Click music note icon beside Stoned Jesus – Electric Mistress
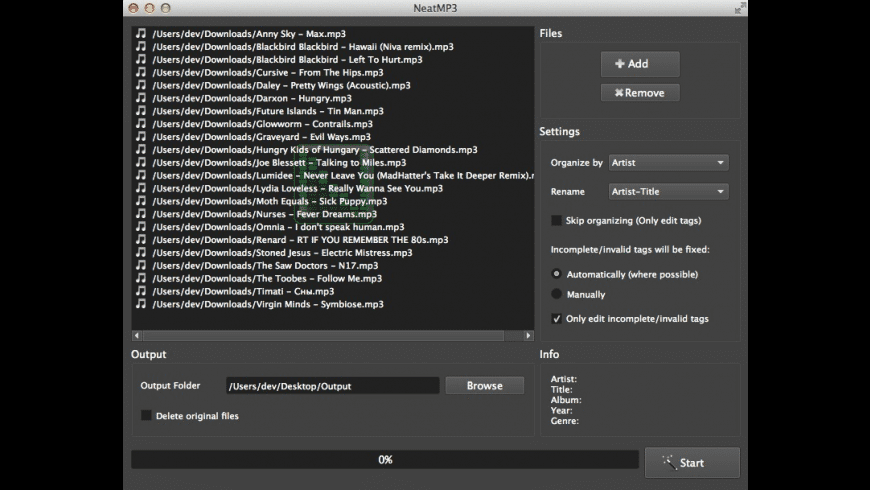Viewport: 870px width, 490px height. pos(141,252)
